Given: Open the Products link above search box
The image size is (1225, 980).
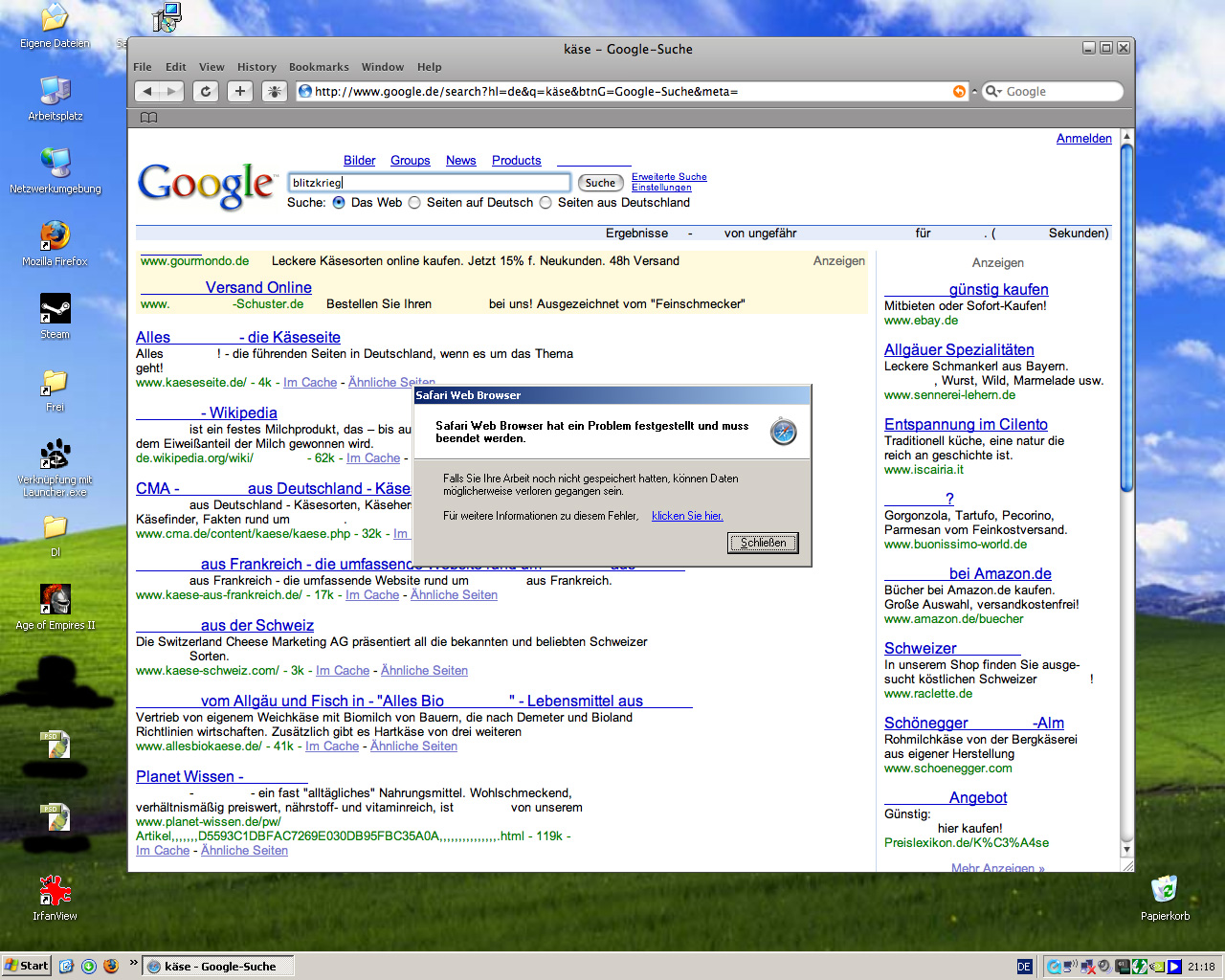Looking at the screenshot, I should click(x=517, y=161).
